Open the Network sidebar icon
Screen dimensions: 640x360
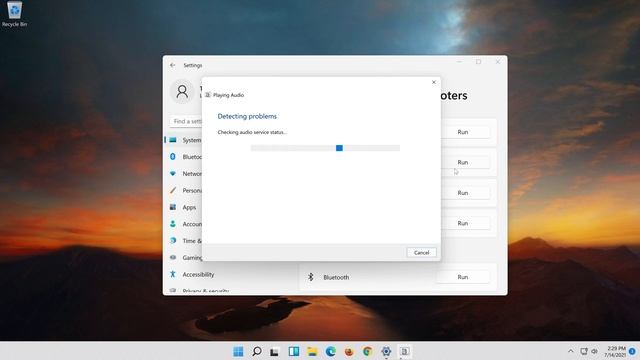tap(173, 173)
